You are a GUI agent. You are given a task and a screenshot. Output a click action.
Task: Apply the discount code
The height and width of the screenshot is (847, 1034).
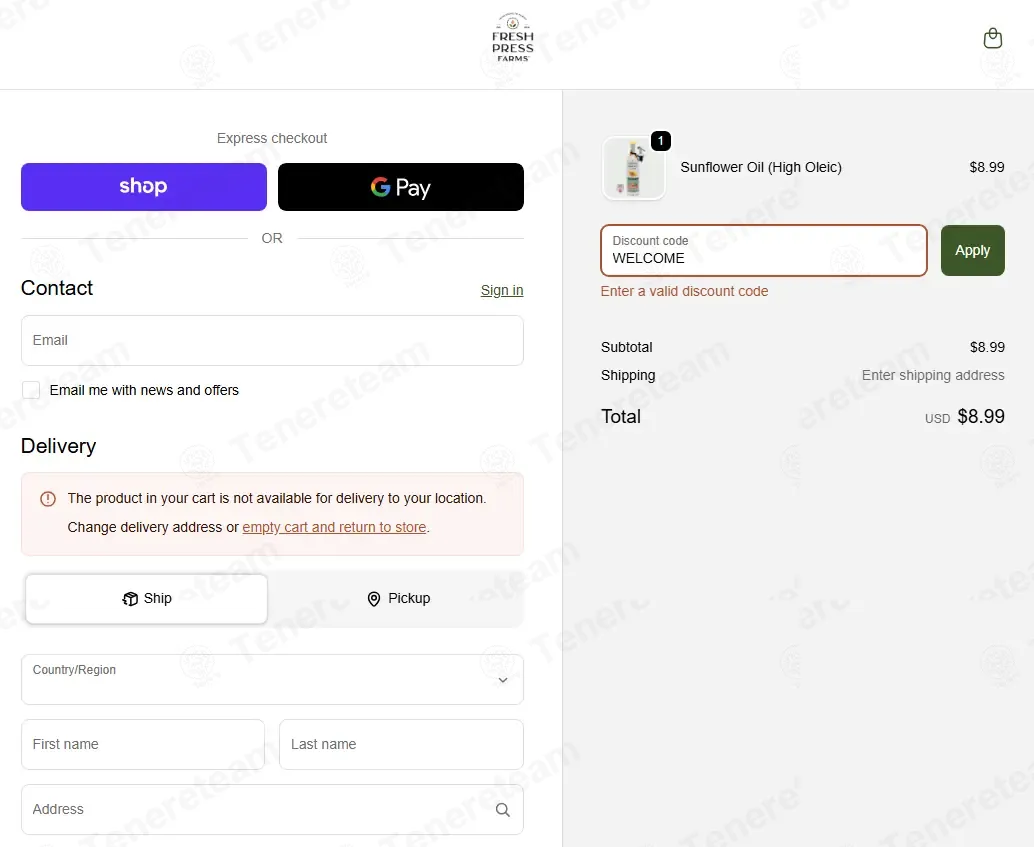coord(973,251)
